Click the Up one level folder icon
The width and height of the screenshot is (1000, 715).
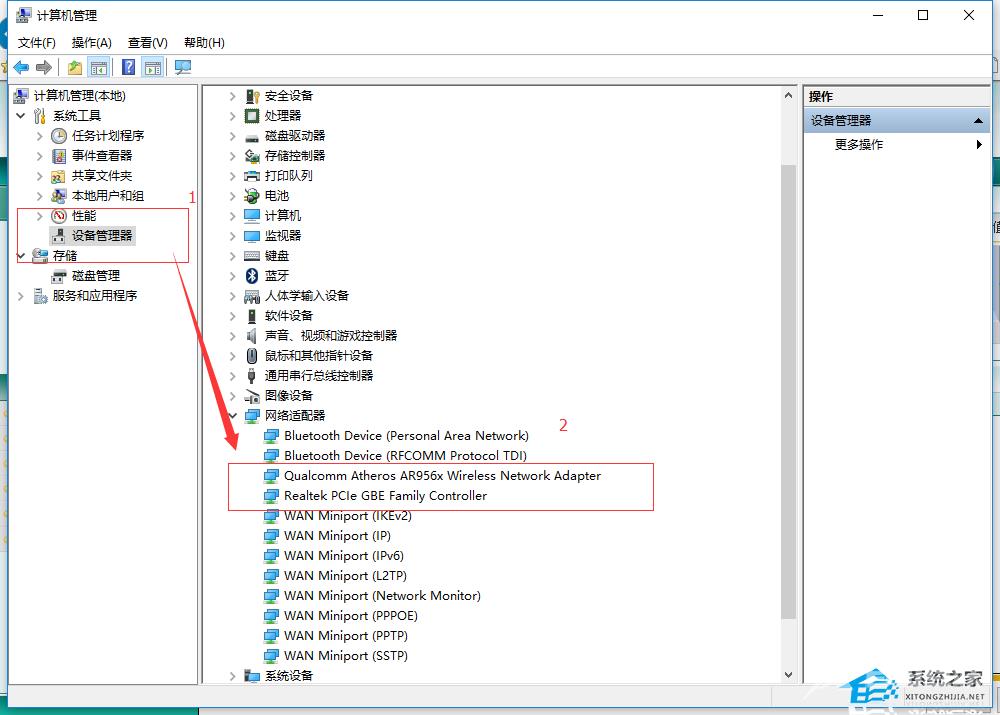(x=75, y=67)
